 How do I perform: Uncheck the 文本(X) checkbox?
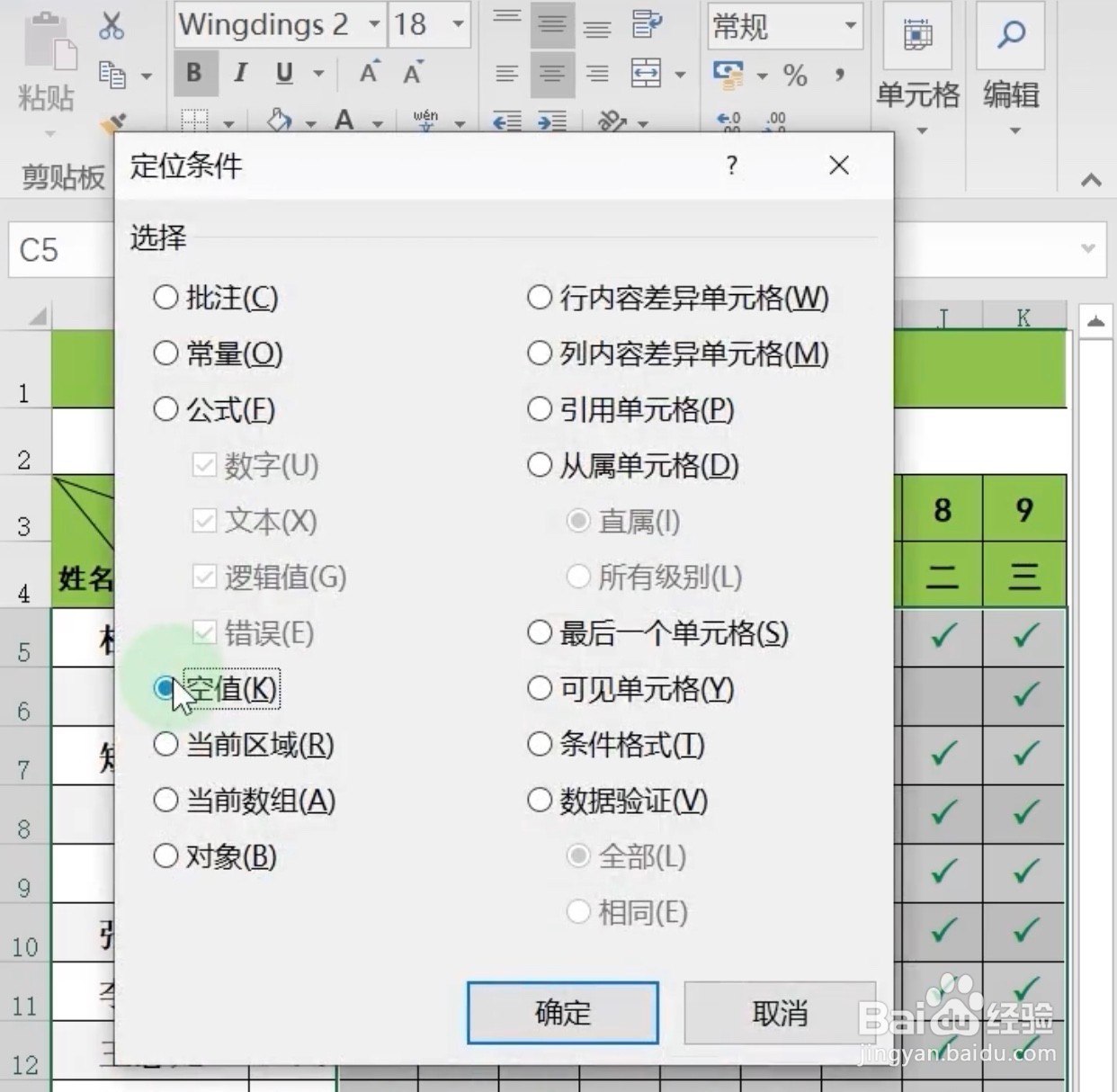(205, 521)
